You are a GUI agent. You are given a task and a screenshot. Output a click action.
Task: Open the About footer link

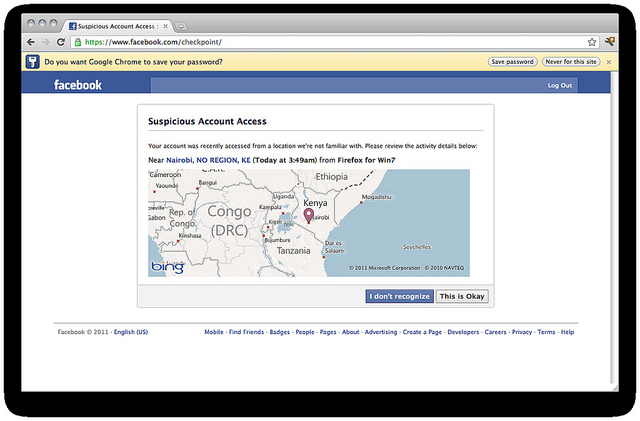click(x=351, y=332)
